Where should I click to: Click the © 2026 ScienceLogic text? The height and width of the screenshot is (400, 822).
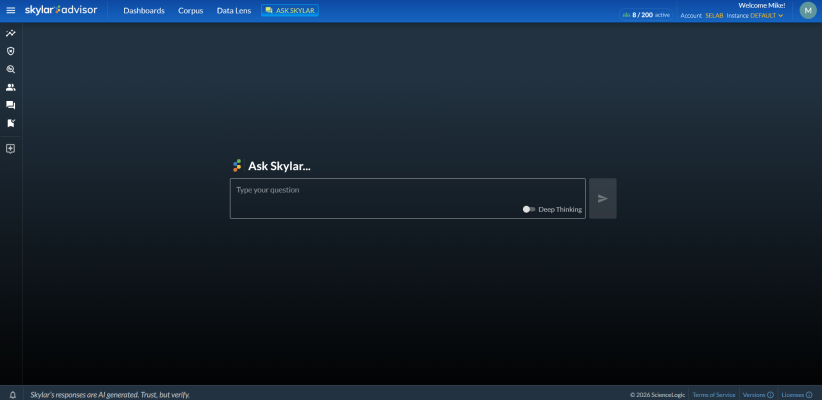pyautogui.click(x=657, y=395)
